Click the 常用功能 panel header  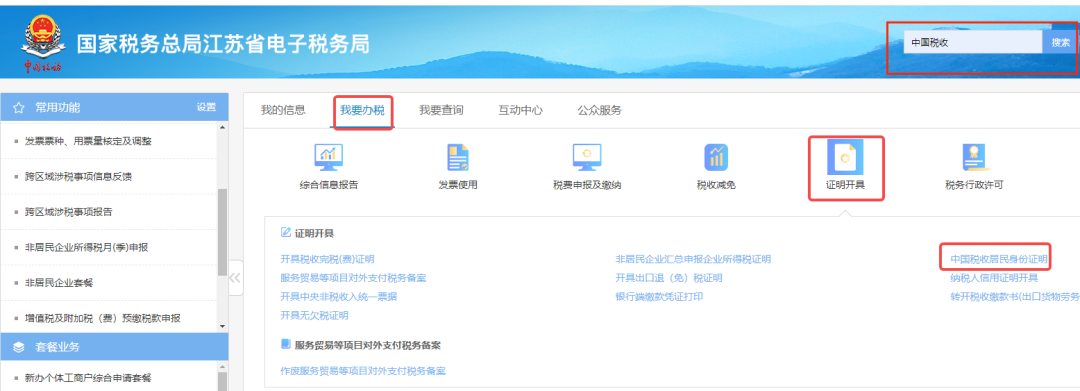pos(114,107)
